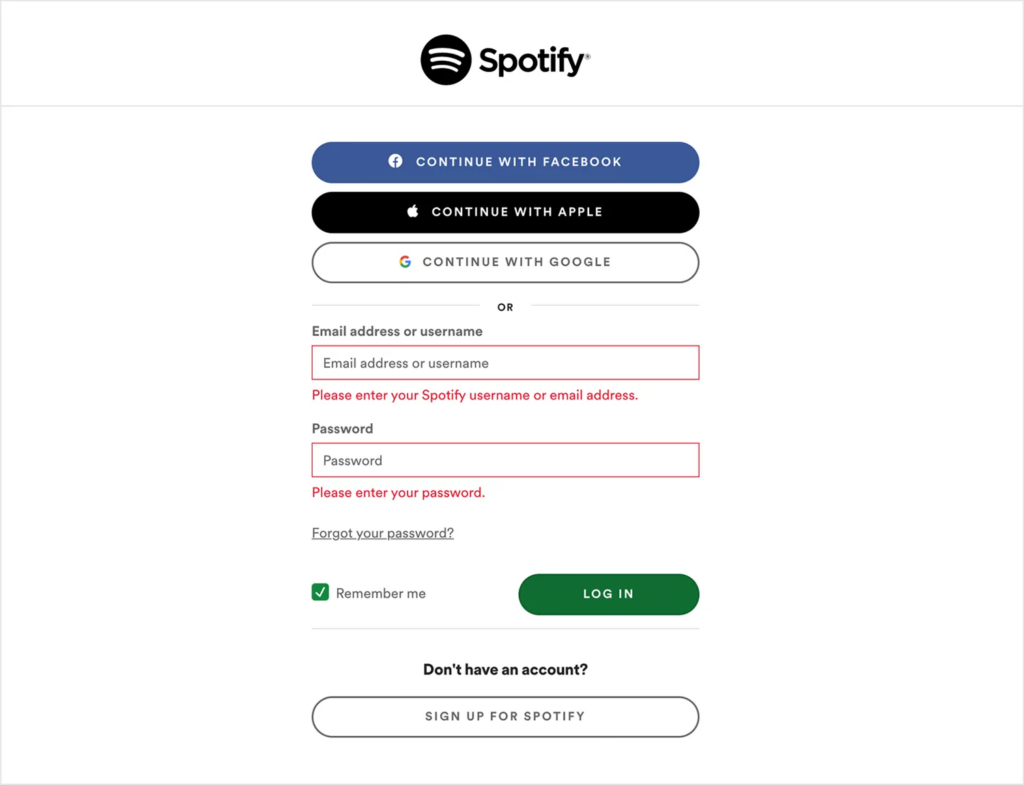Click the Email address or username label
The image size is (1024, 785).
398,330
